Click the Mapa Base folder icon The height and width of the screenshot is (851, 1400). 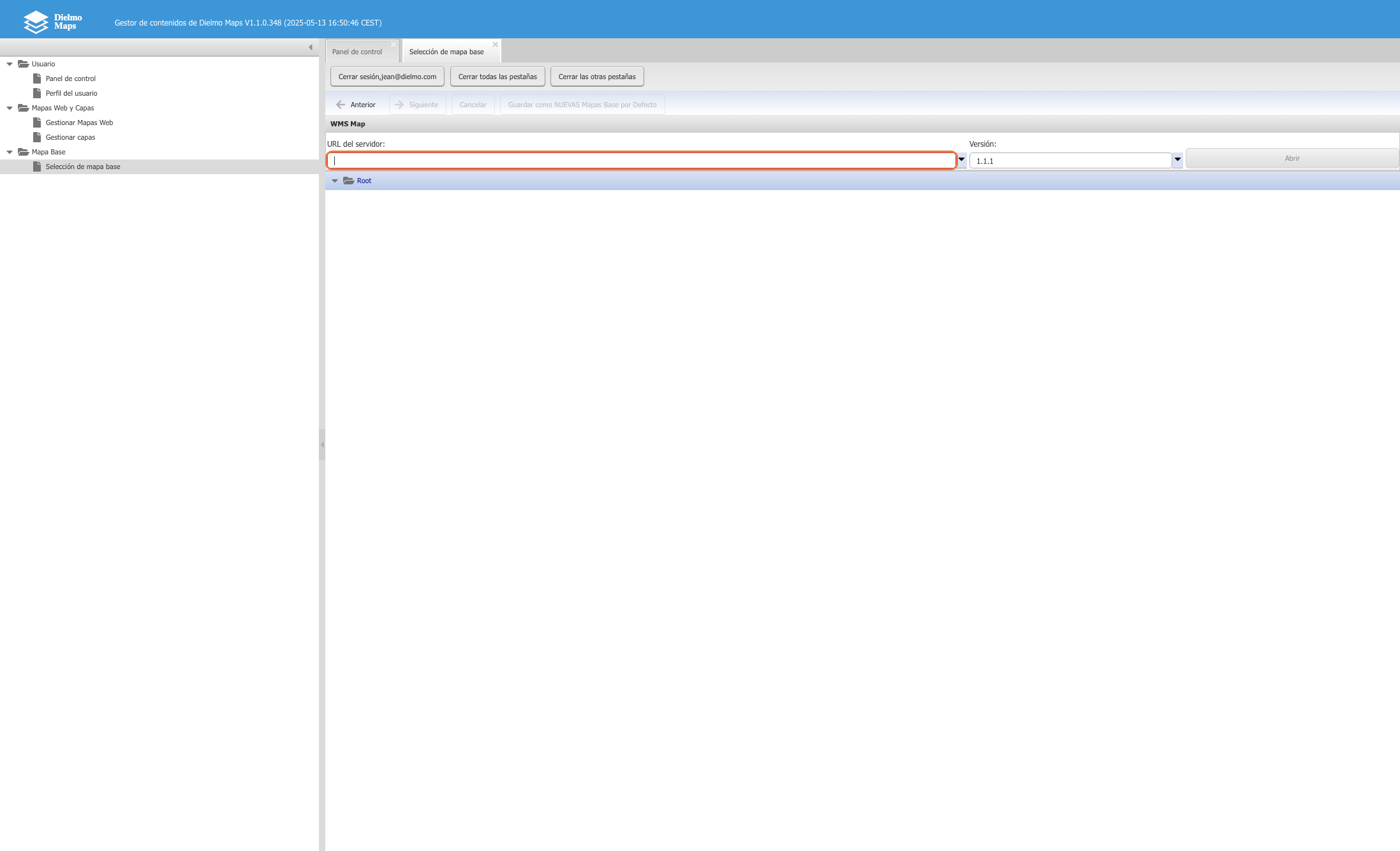coord(24,152)
